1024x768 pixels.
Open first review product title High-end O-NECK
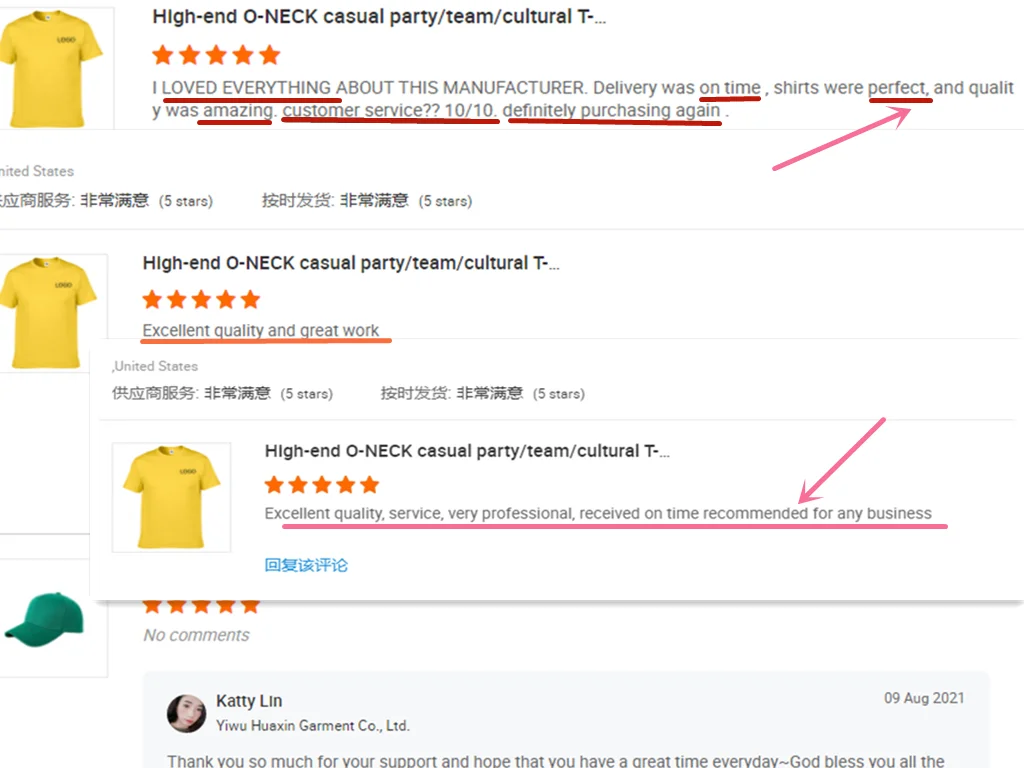[379, 16]
